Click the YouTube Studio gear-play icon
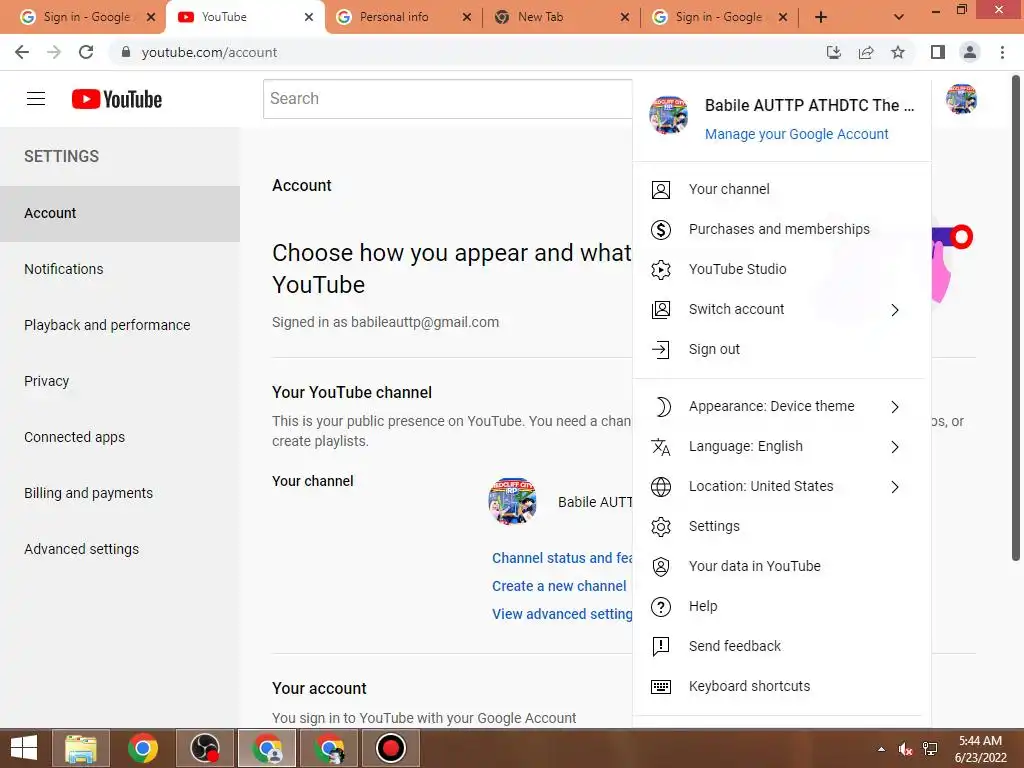1024x768 pixels. pyautogui.click(x=661, y=269)
